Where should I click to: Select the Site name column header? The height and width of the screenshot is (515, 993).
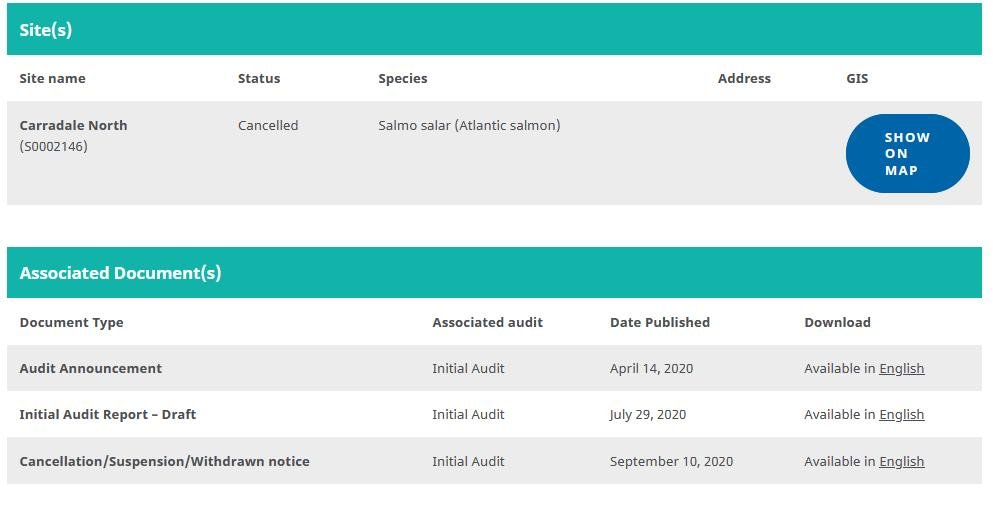click(x=52, y=79)
